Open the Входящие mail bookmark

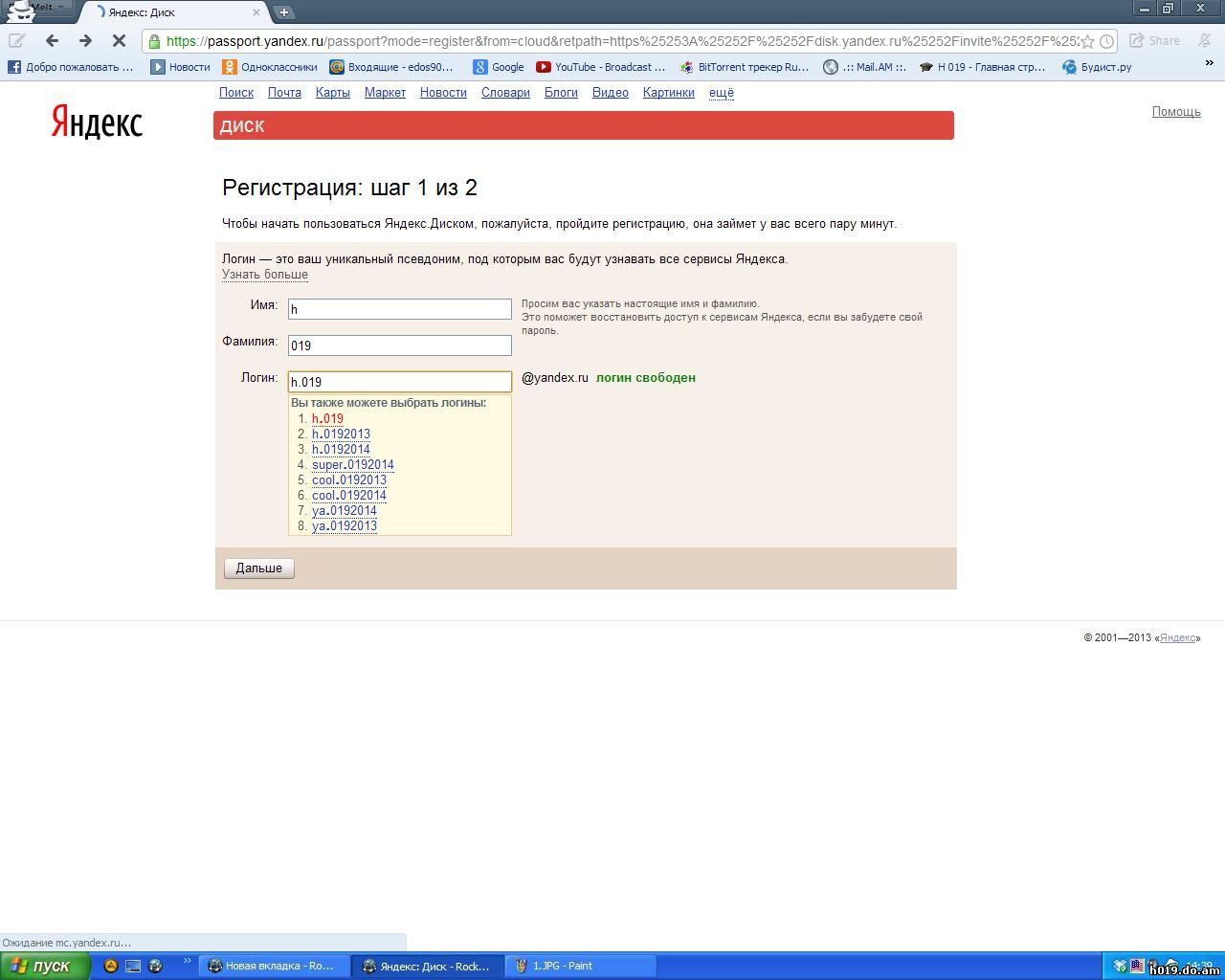click(391, 67)
